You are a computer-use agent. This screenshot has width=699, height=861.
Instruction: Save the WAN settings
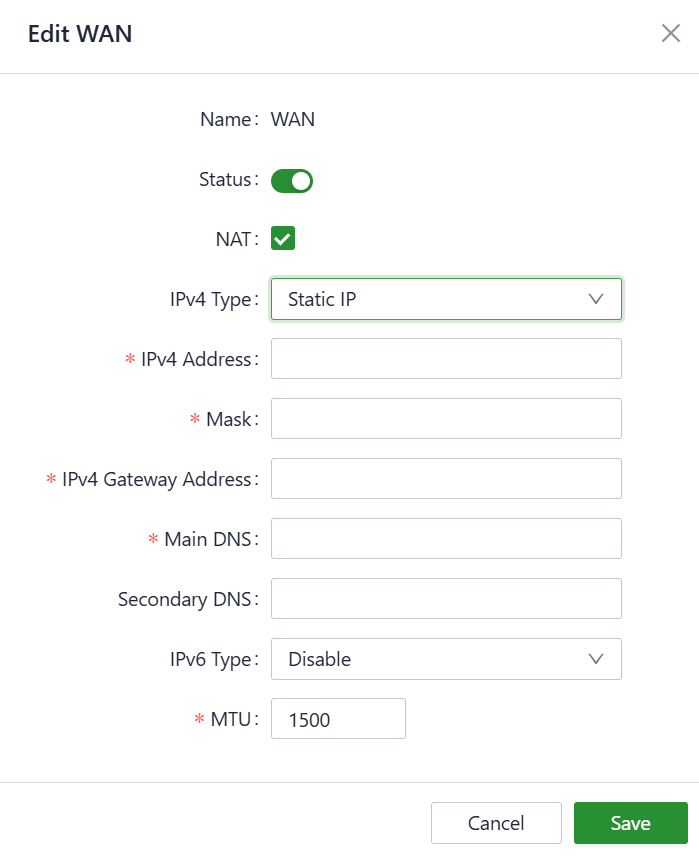click(x=630, y=823)
